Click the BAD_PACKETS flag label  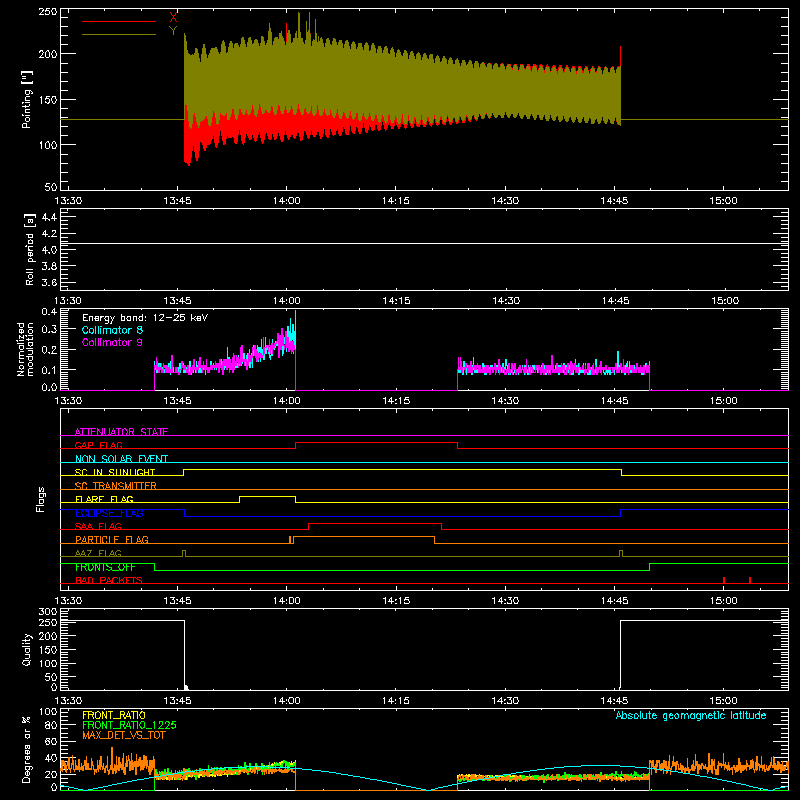(109, 580)
